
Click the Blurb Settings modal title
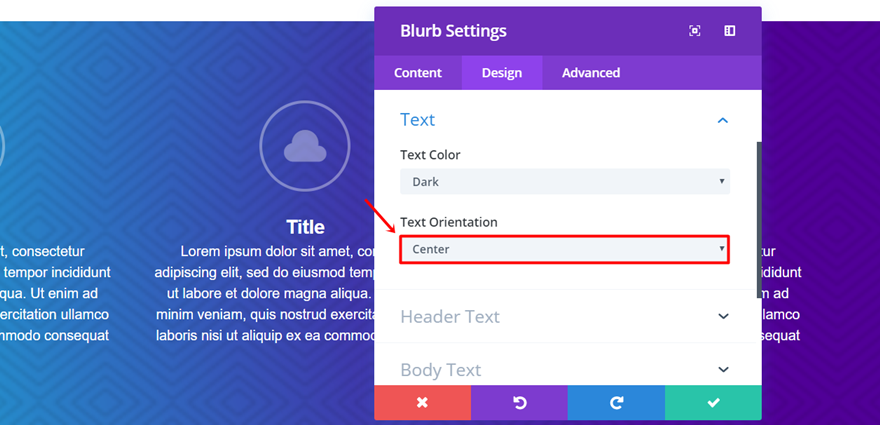tap(453, 31)
